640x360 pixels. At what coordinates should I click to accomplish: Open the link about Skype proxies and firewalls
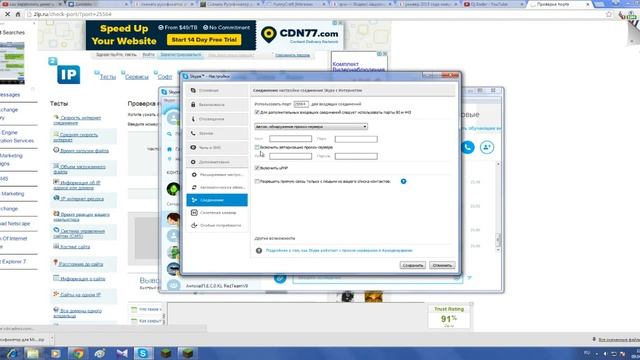[x=339, y=251]
